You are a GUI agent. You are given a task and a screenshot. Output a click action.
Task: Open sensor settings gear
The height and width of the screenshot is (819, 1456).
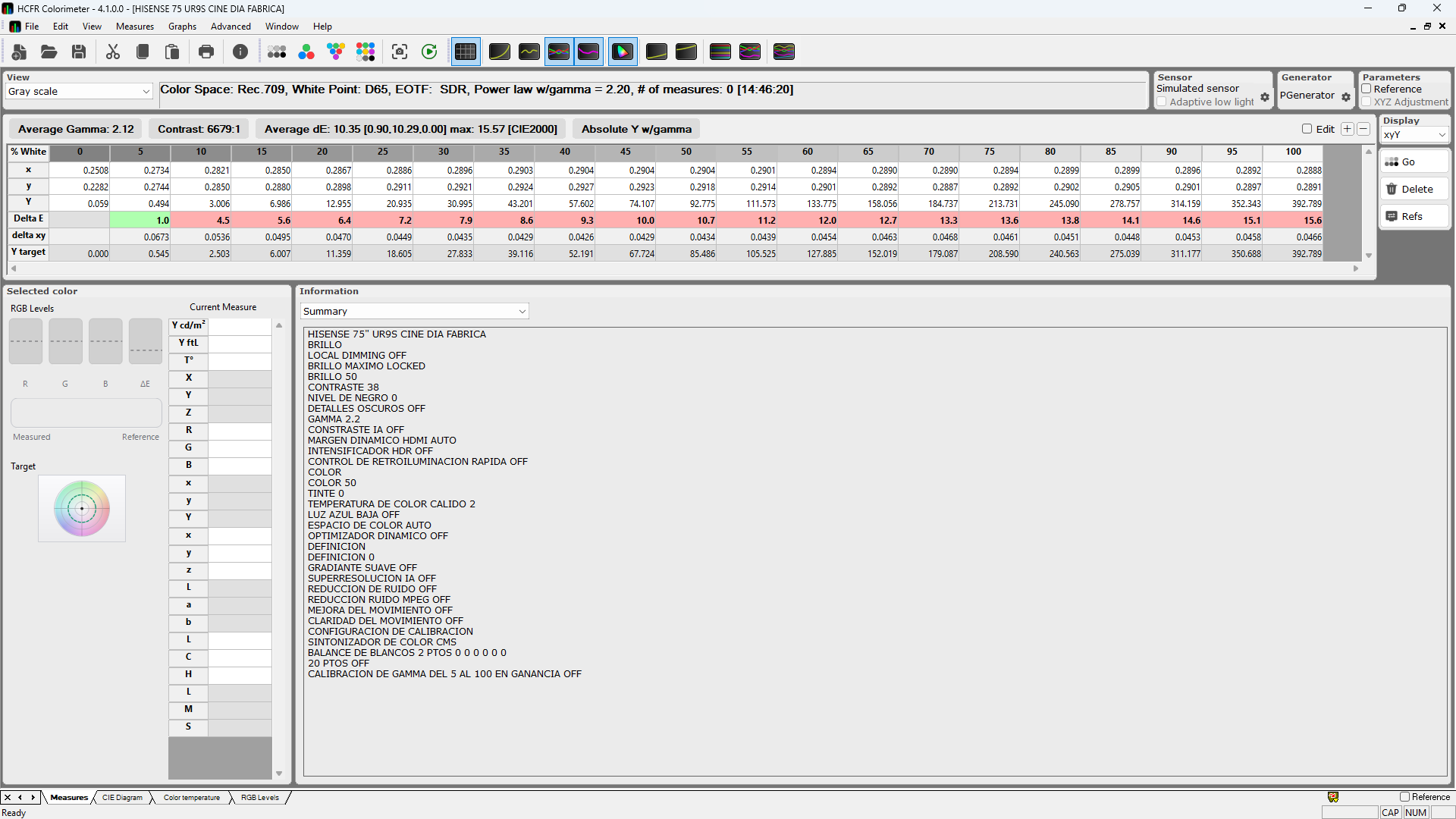coord(1265,97)
